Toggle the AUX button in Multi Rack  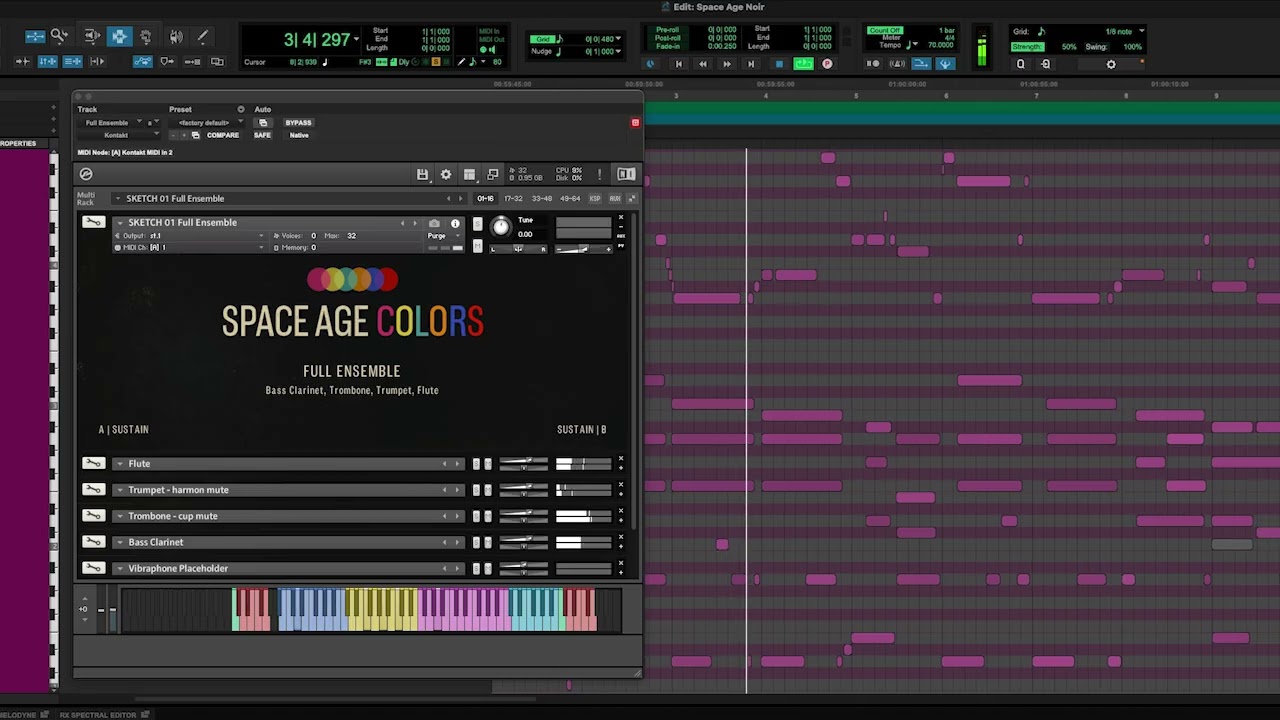point(615,198)
